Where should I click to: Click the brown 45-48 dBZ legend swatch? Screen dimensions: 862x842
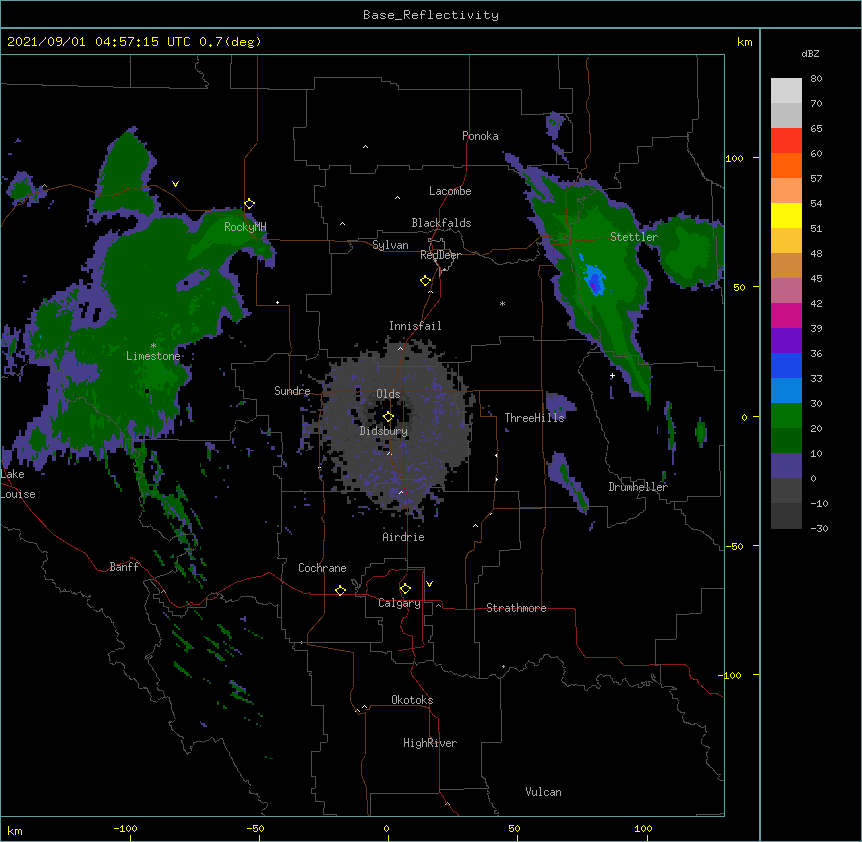[786, 265]
